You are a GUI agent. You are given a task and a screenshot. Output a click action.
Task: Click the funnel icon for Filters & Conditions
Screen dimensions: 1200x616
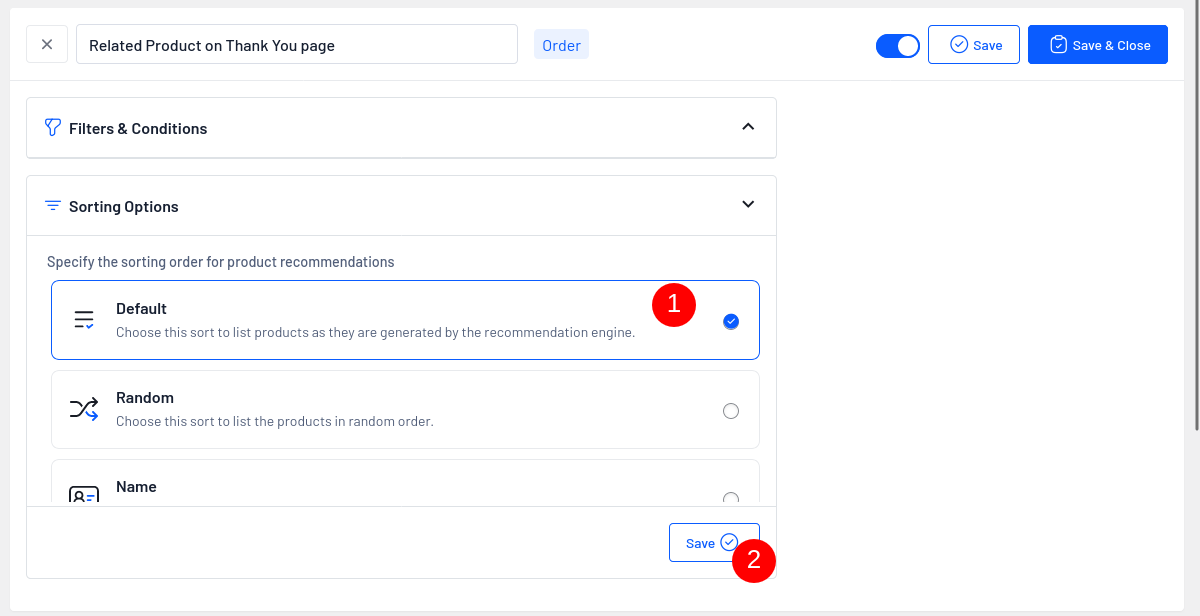coord(53,128)
